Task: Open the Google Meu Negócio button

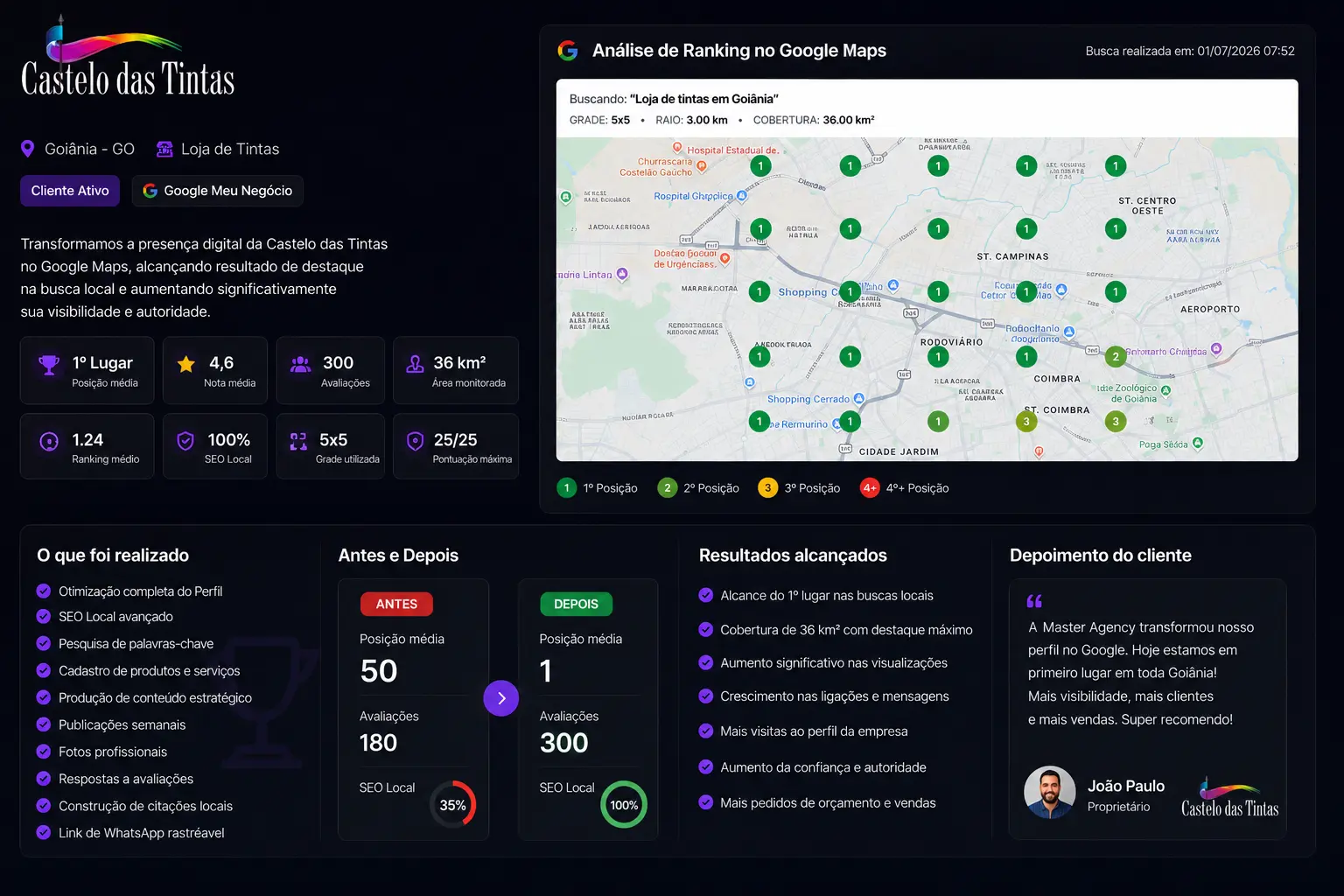Action: coord(218,191)
